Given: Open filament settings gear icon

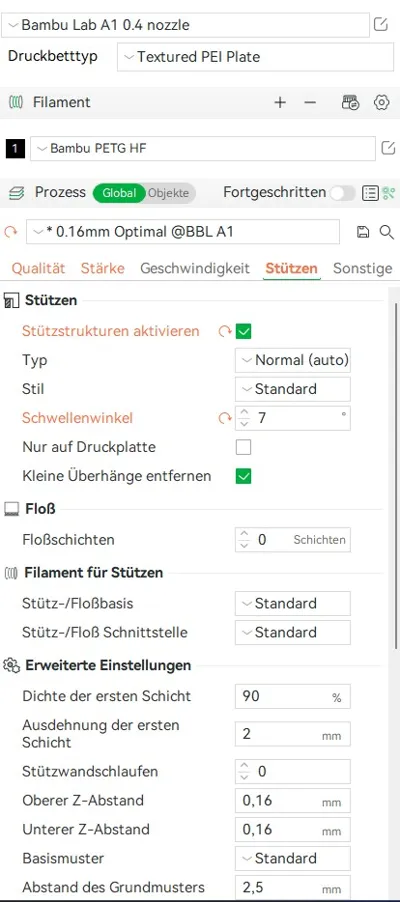Looking at the screenshot, I should click(382, 102).
